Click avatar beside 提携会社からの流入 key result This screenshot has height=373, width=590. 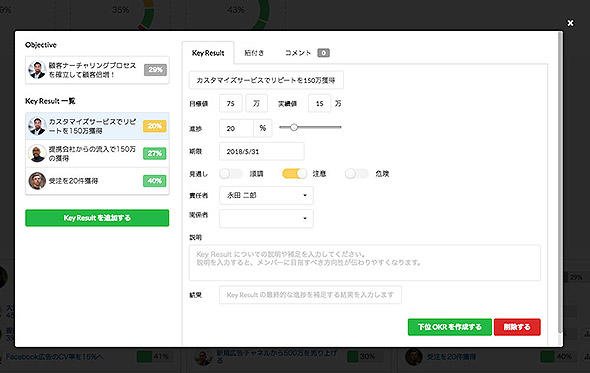pyautogui.click(x=37, y=154)
